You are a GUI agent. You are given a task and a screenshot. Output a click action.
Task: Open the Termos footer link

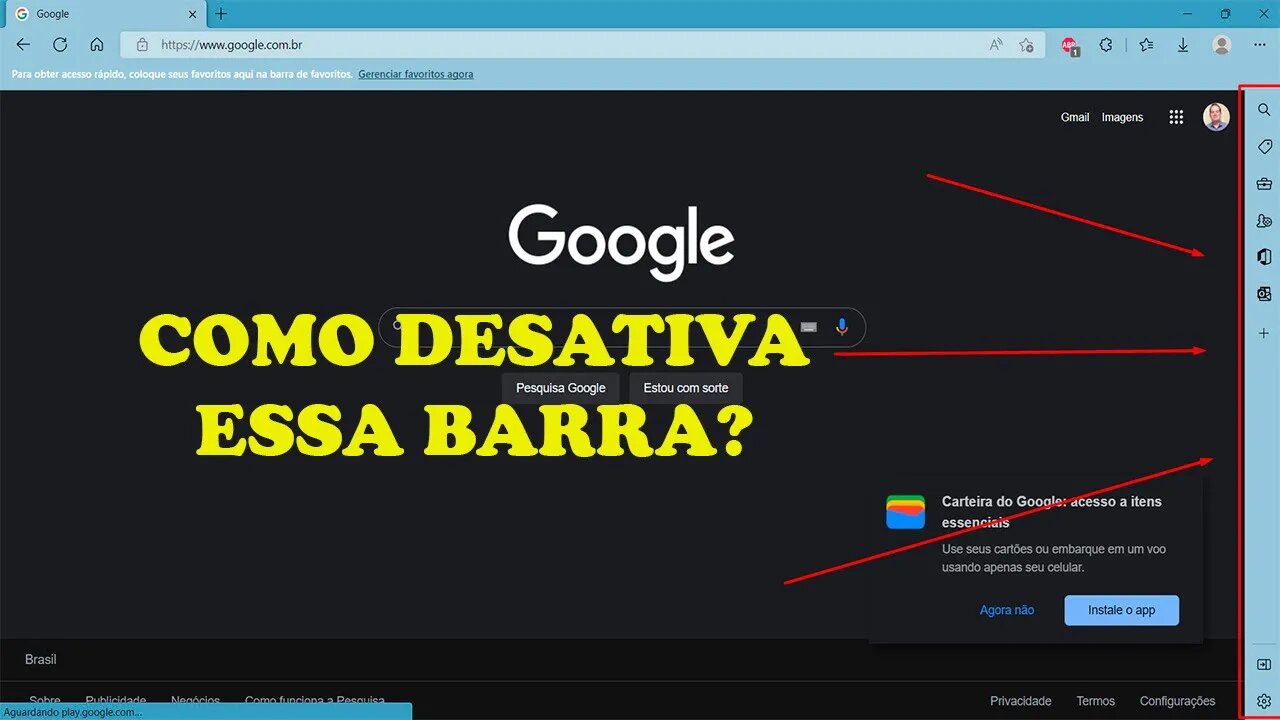1095,701
